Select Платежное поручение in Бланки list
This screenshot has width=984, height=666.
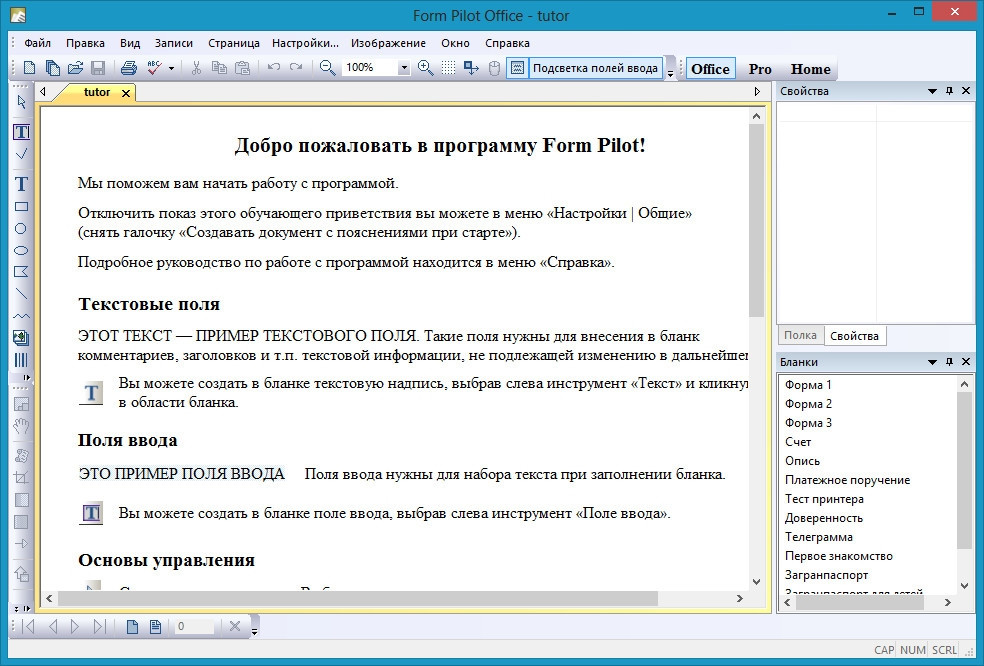tap(847, 480)
